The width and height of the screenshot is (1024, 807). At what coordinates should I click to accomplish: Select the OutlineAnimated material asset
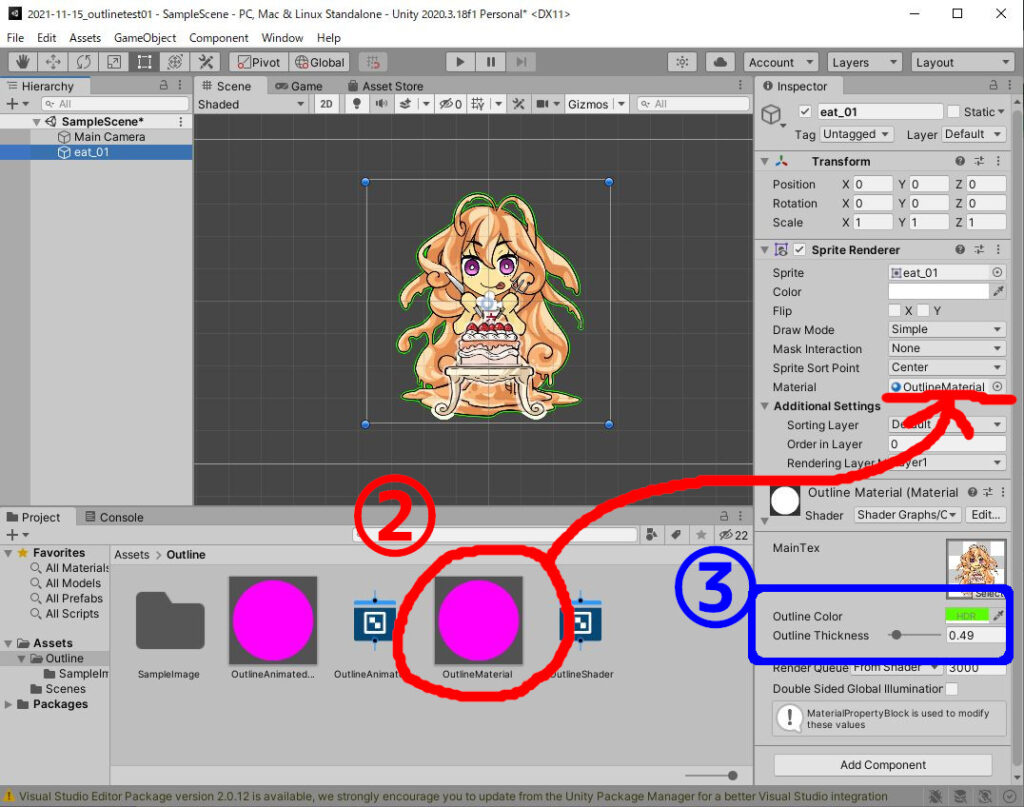pos(273,629)
